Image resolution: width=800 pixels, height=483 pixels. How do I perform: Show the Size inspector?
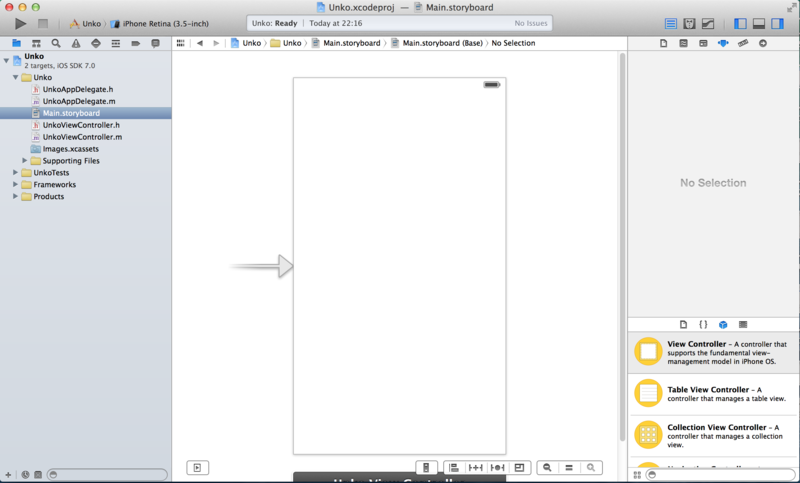(743, 43)
